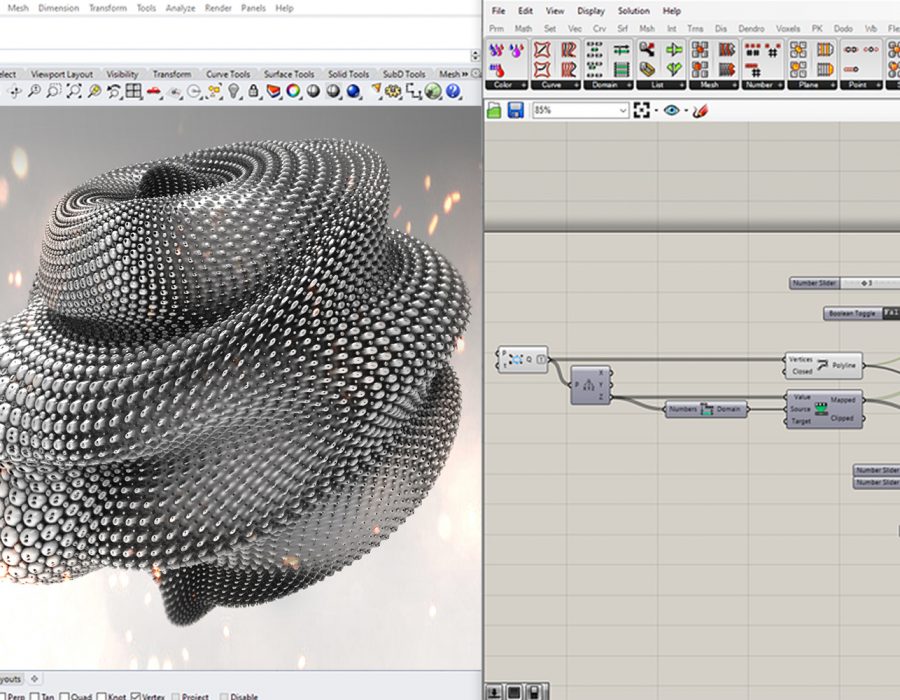Click the red car Set View icon
Image resolution: width=900 pixels, height=700 pixels.
click(x=154, y=91)
